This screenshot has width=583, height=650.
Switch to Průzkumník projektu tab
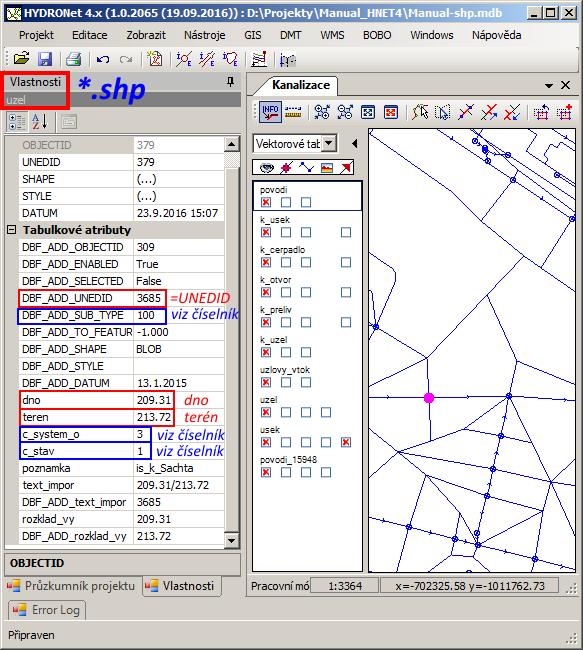coord(72,586)
